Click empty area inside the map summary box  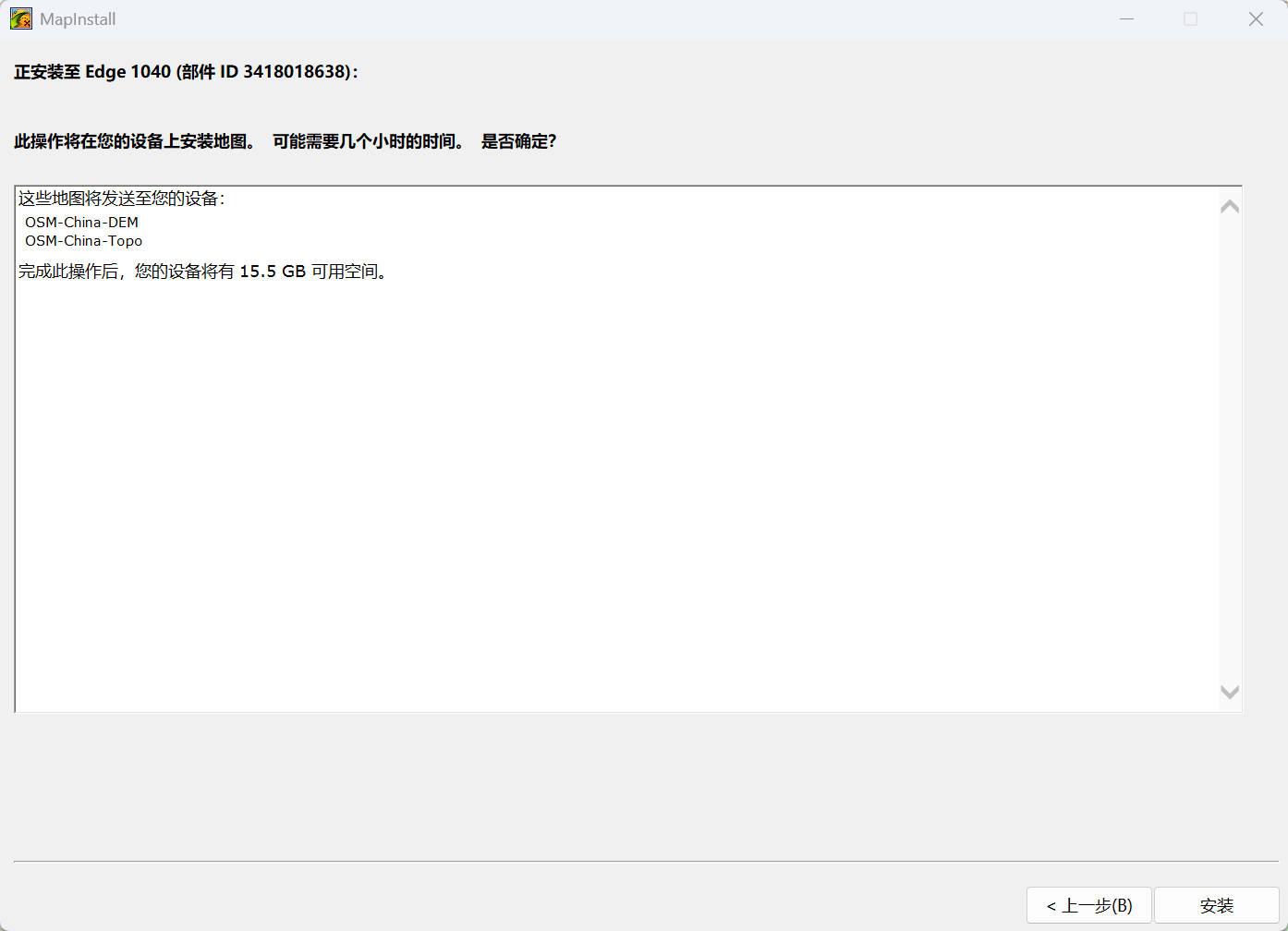(610, 490)
